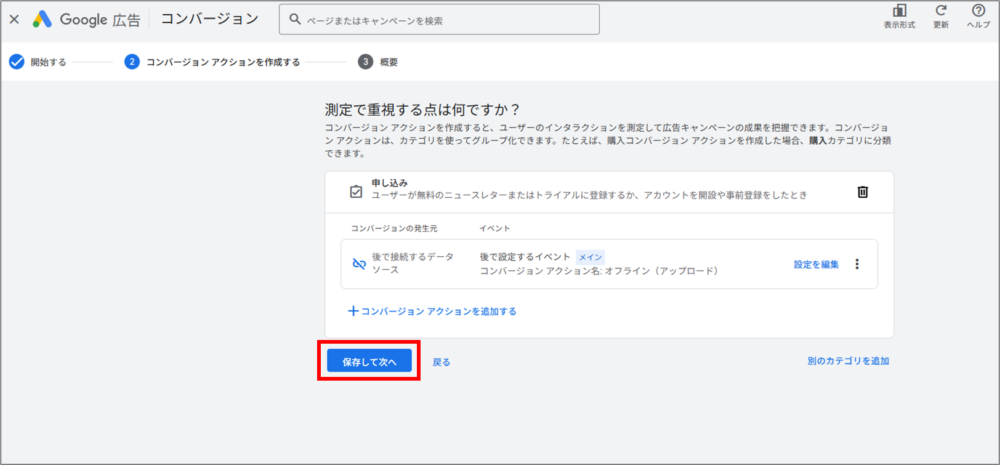The image size is (1000, 465).
Task: Close the conversion setup with the X icon
Action: 14,19
